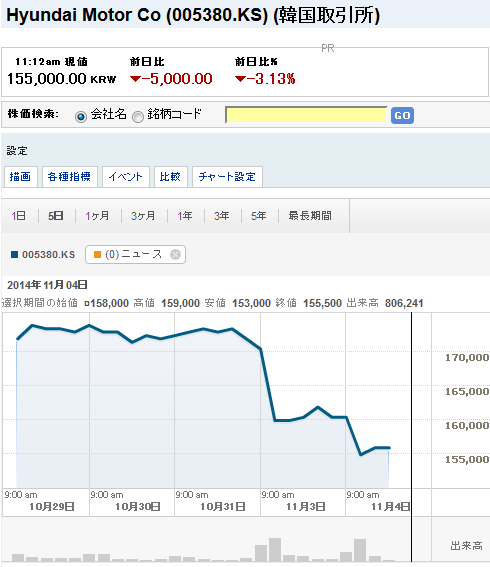Click the 160,000 price axis label
Viewport: 490px width, 567px height.
coord(467,426)
